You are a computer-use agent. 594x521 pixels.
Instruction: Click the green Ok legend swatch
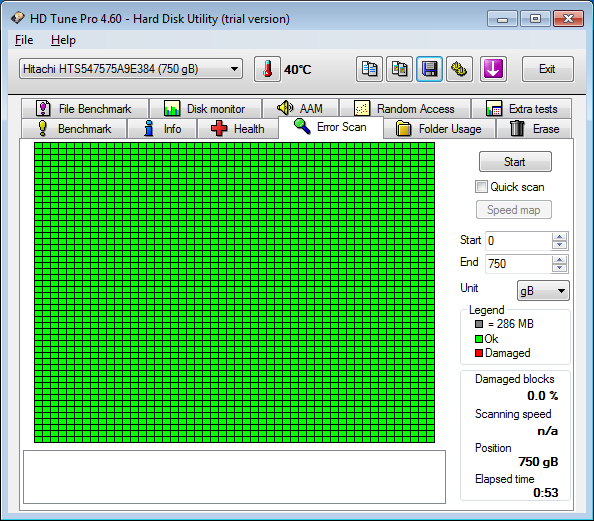pos(479,339)
